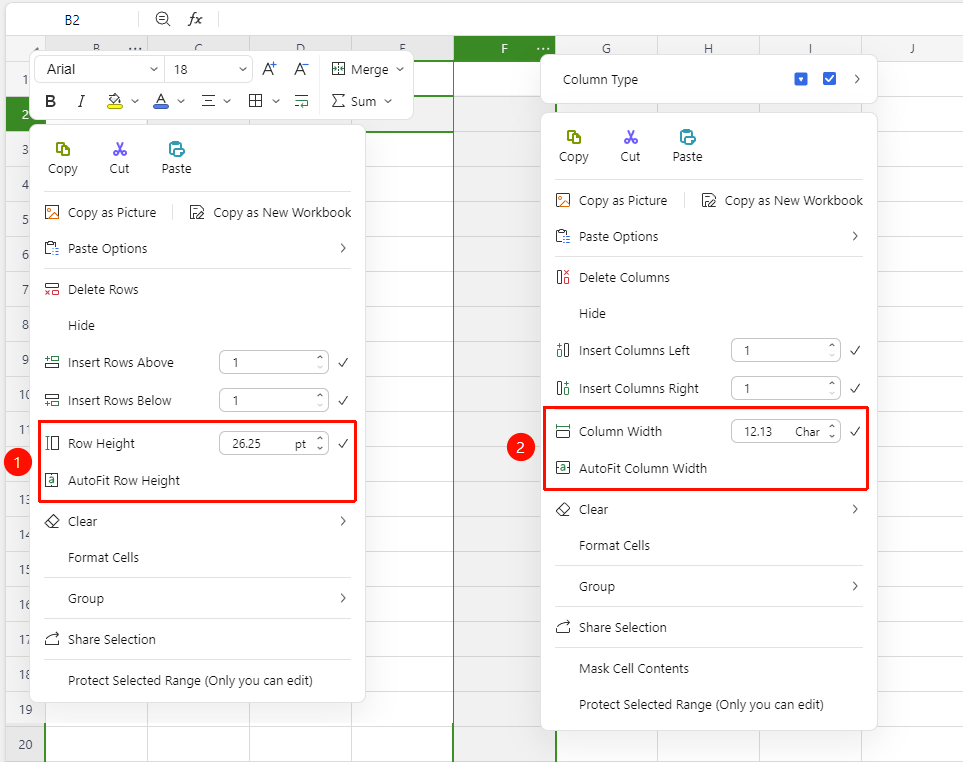
Task: Click the wrap text icon in toolbar
Action: tap(302, 101)
